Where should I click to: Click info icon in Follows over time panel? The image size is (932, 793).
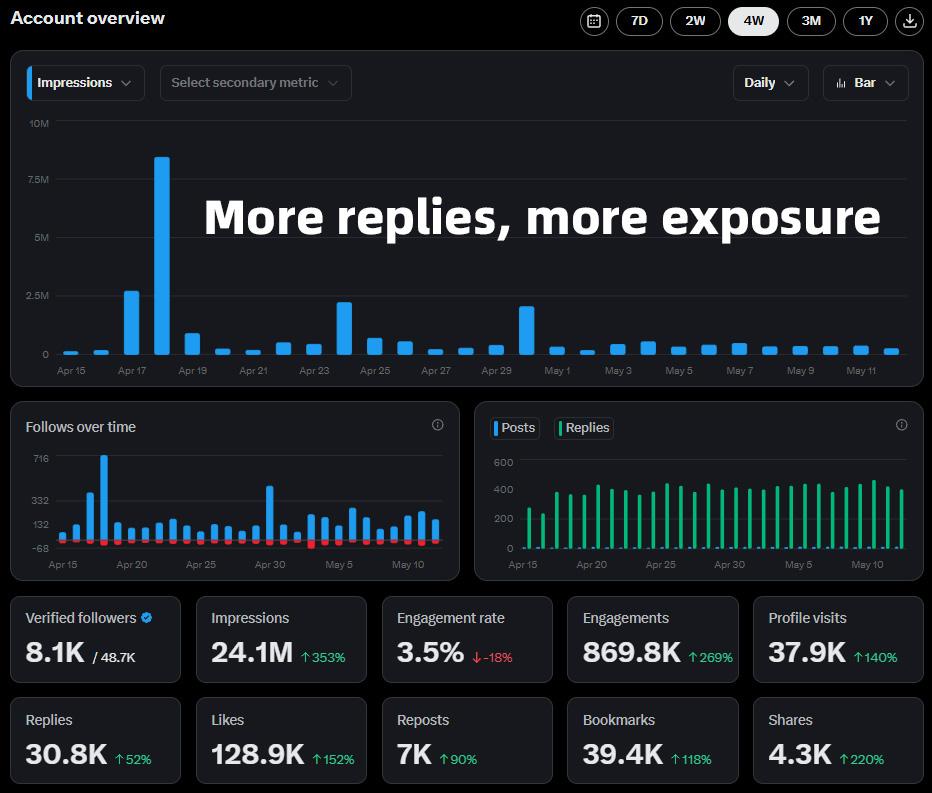(x=437, y=425)
